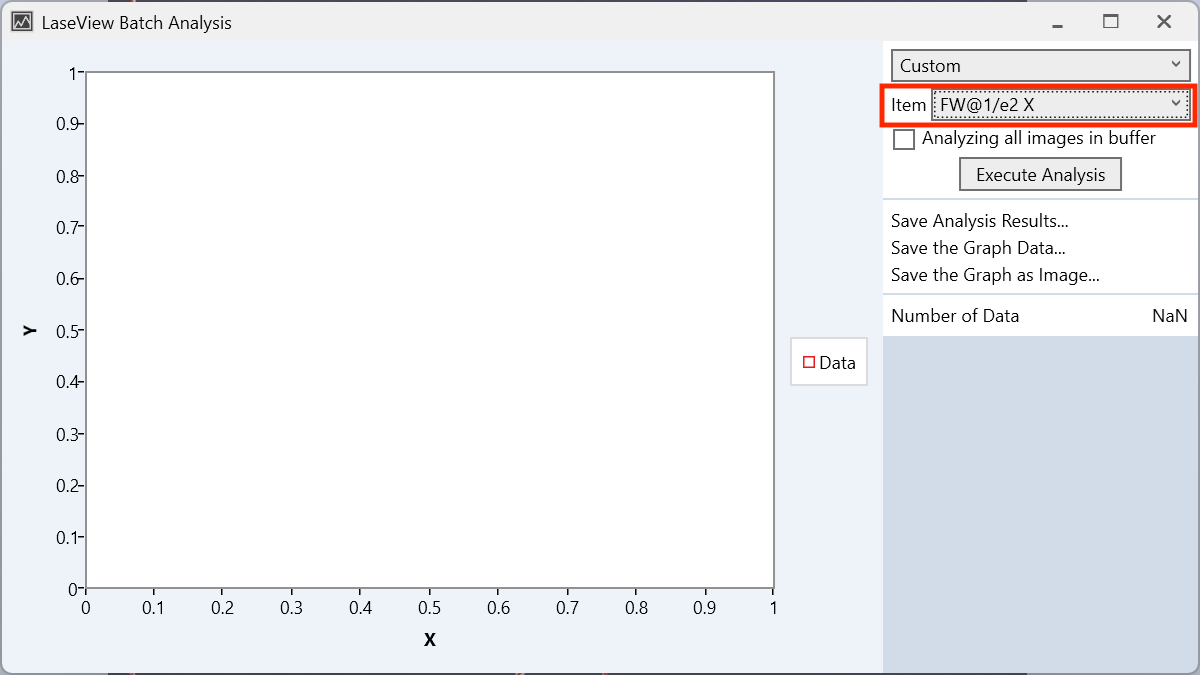Open the Custom preset dropdown

click(x=1040, y=66)
